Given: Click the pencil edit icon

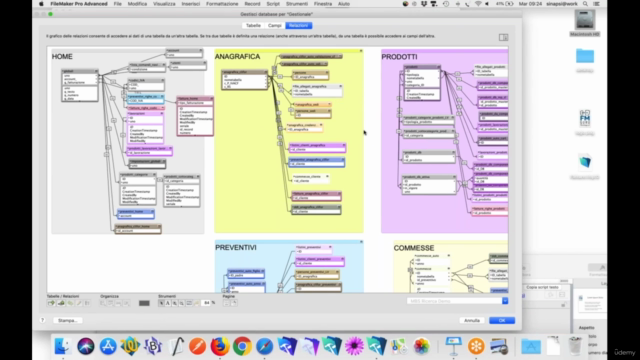Looking at the screenshot, I should (x=79, y=303).
